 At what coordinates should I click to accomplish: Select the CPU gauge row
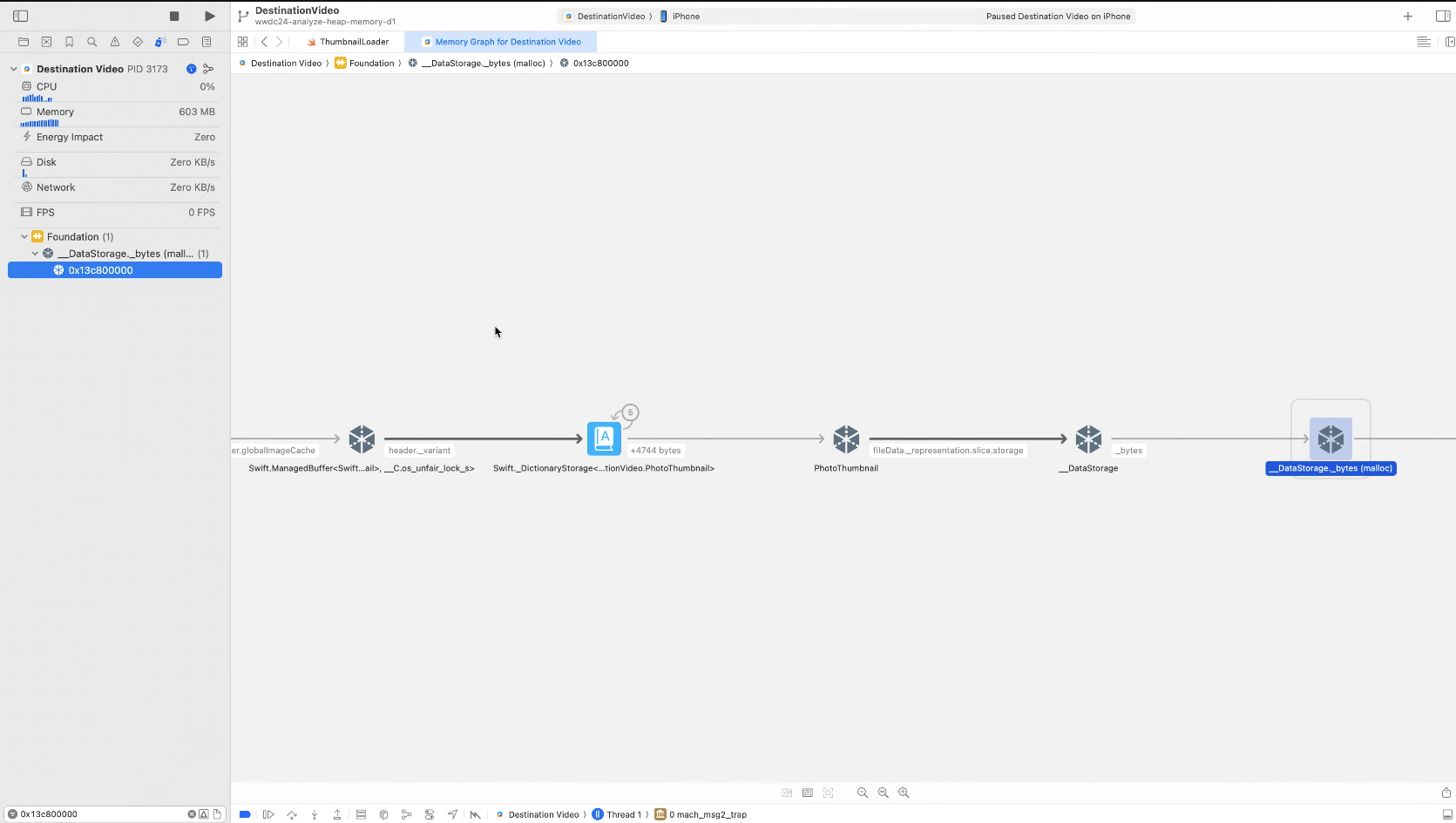[x=118, y=90]
